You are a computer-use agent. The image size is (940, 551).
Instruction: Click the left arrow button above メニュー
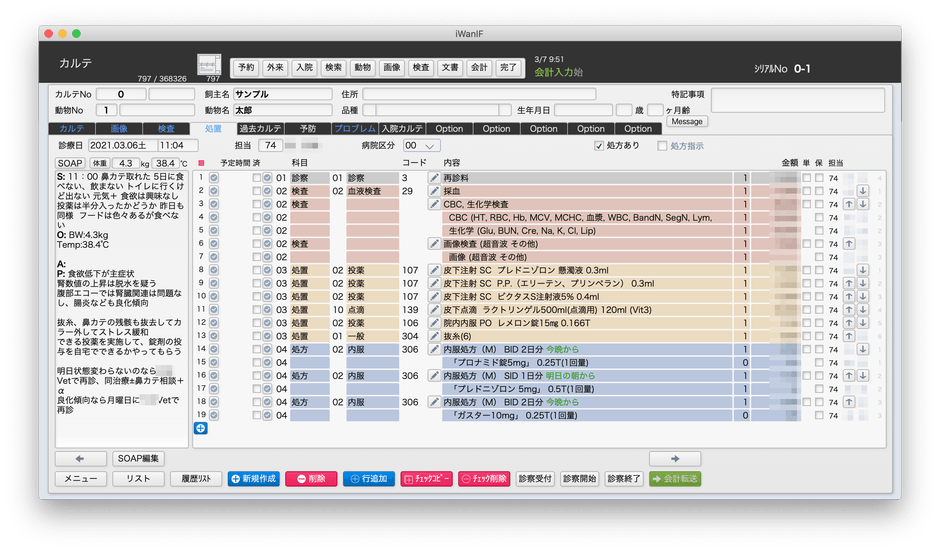point(80,458)
